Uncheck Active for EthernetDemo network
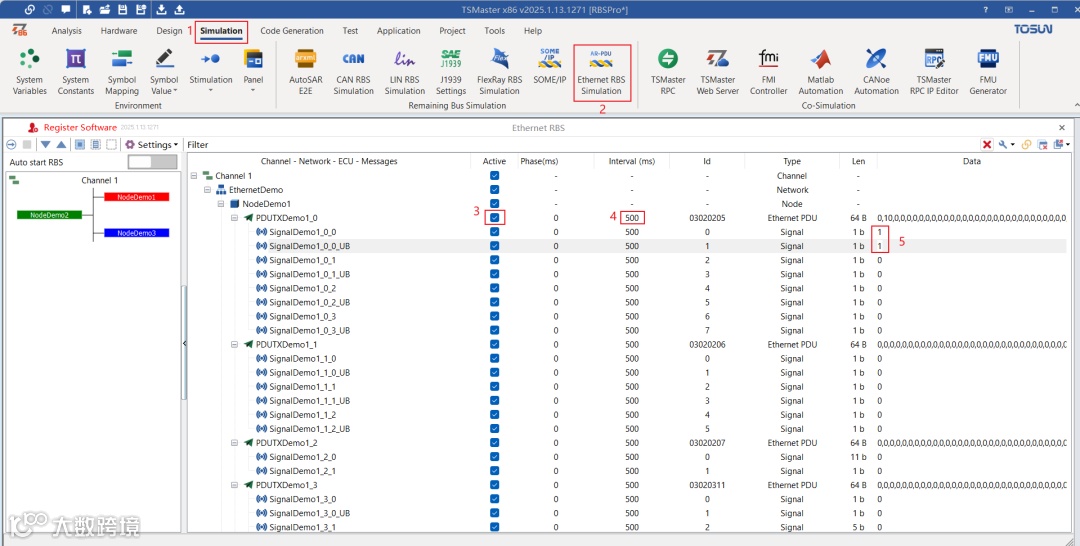 494,189
